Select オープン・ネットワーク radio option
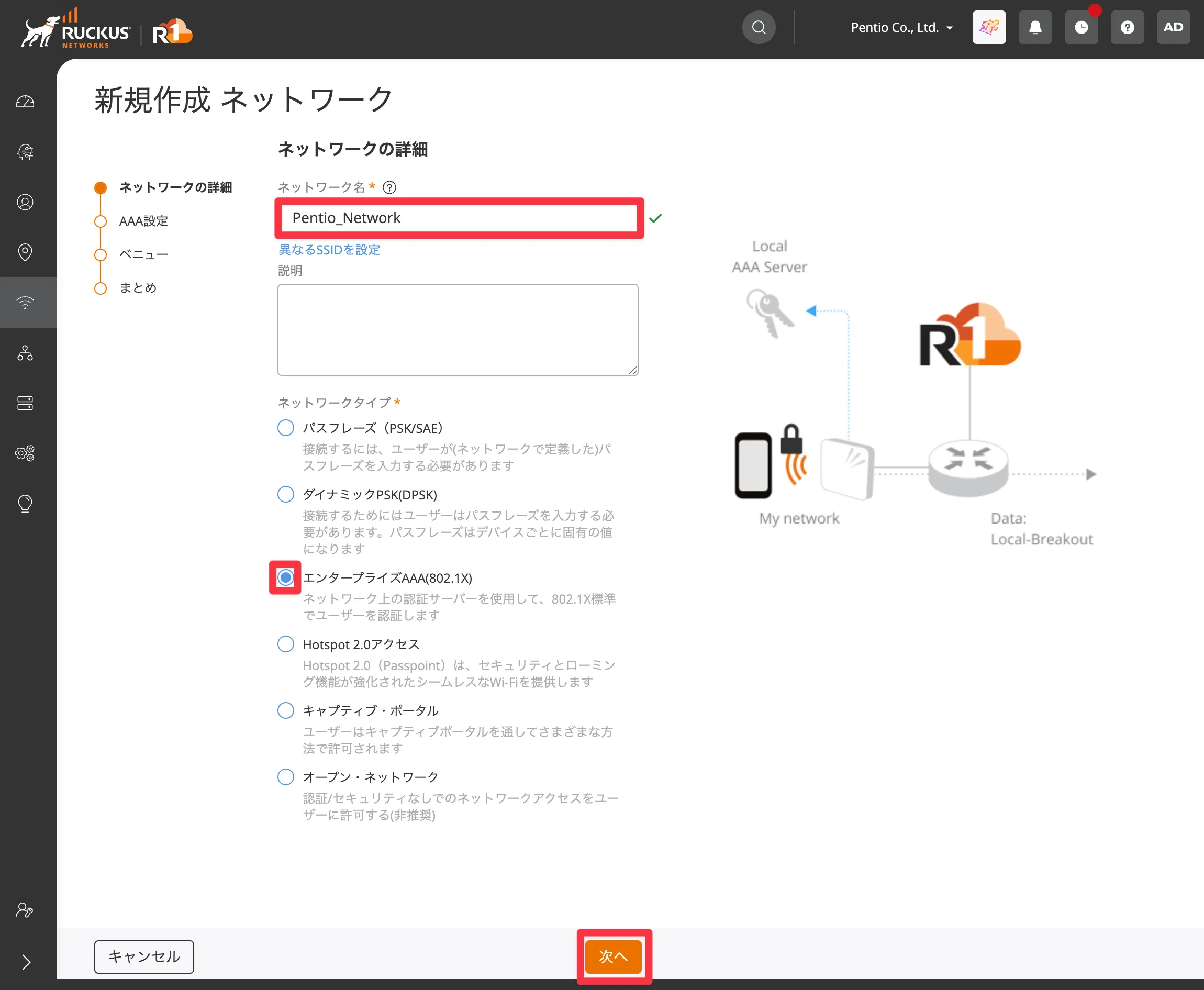Image resolution: width=1204 pixels, height=990 pixels. (x=286, y=777)
